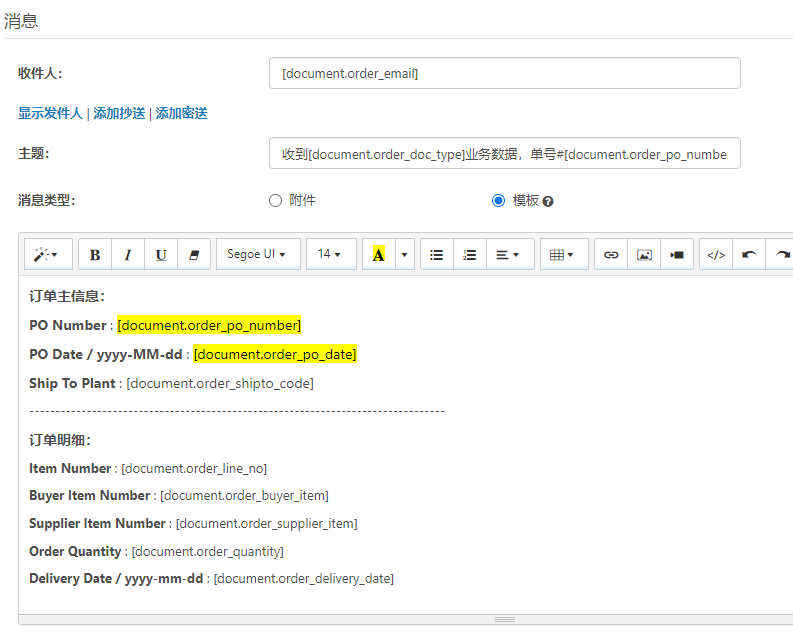Toggle underline formatting

(161, 254)
